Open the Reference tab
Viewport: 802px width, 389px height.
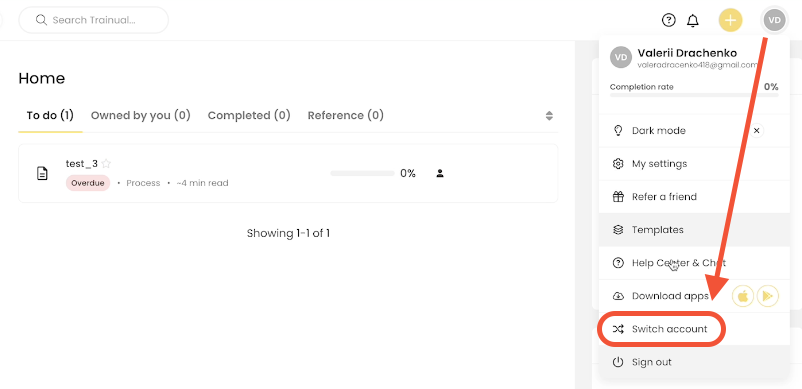(346, 116)
